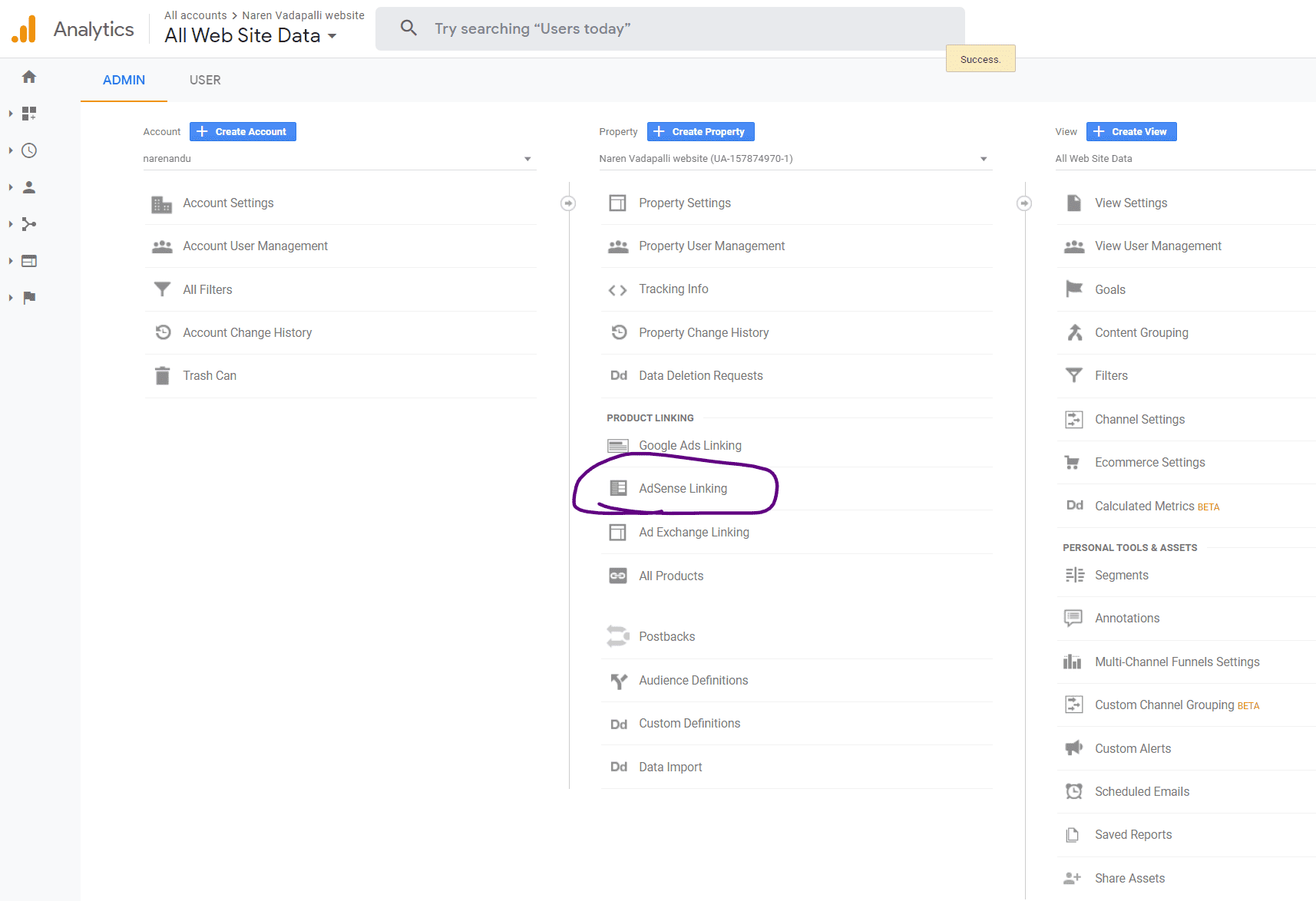
Task: Click the AdSense Linking icon
Action: tap(618, 488)
